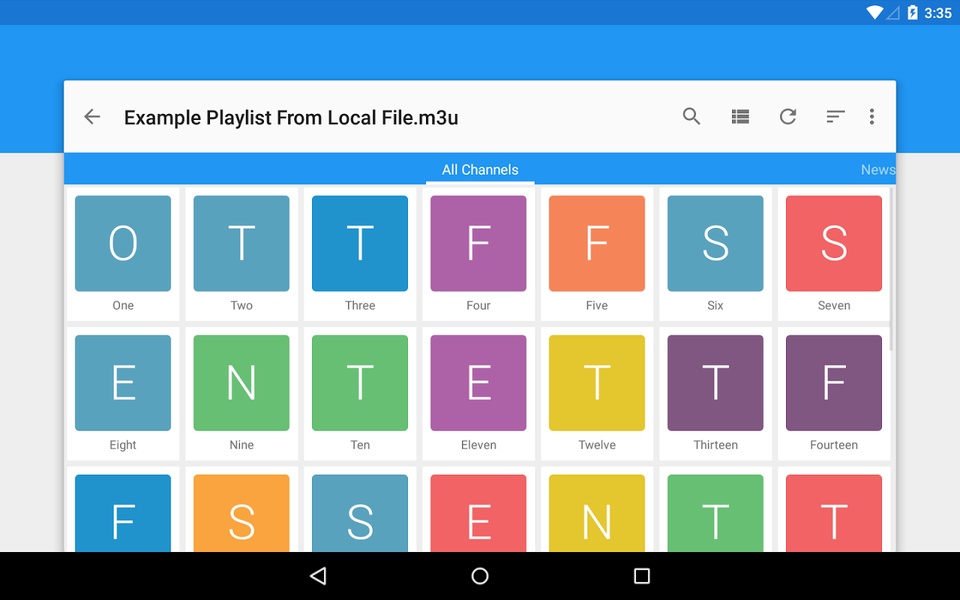This screenshot has height=600, width=960.
Task: Open the yellow Twelve channel tile
Action: click(597, 393)
